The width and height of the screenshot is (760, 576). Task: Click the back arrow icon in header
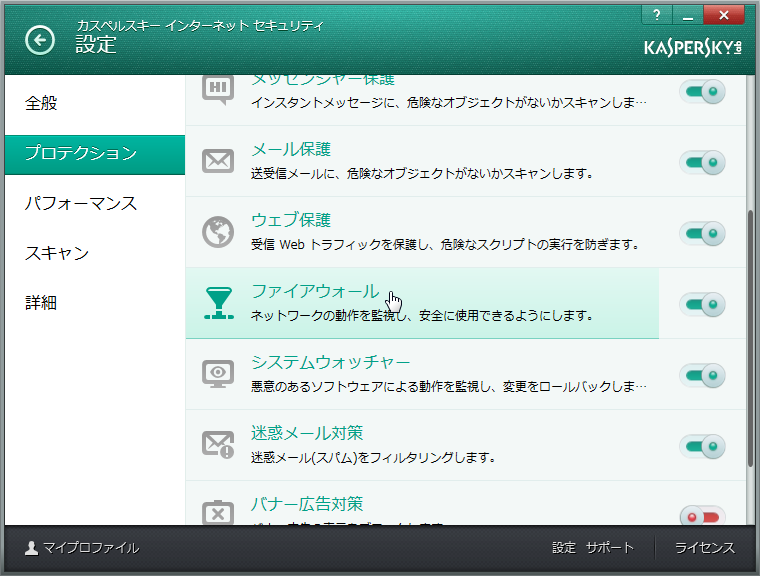(x=40, y=40)
